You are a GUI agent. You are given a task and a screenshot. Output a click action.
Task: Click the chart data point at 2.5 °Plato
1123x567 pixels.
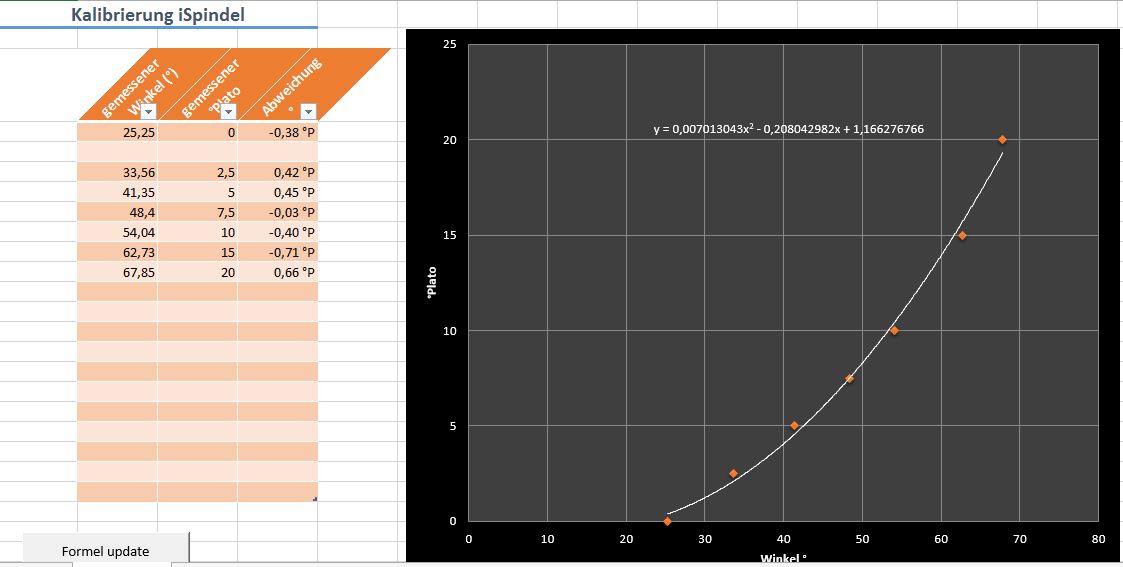733,473
